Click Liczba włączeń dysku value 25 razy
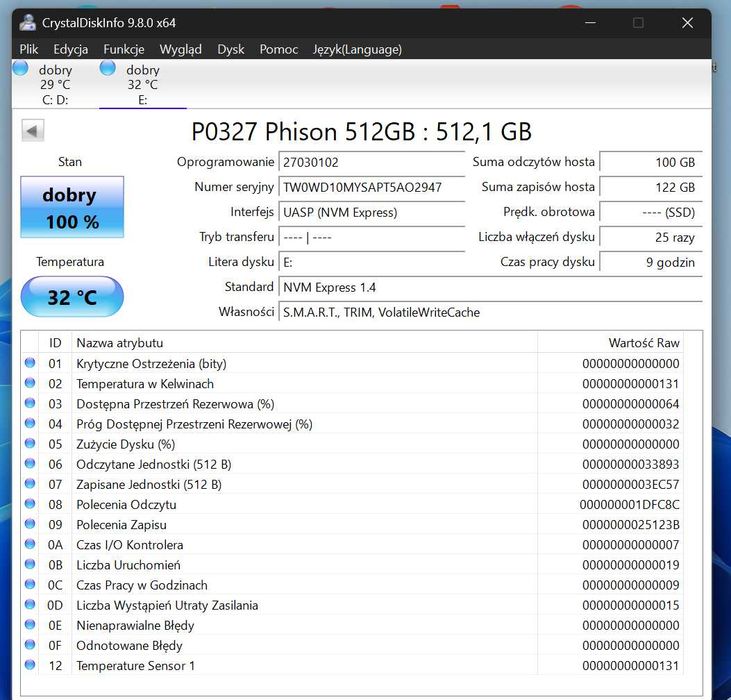This screenshot has width=731, height=700. pyautogui.click(x=651, y=237)
